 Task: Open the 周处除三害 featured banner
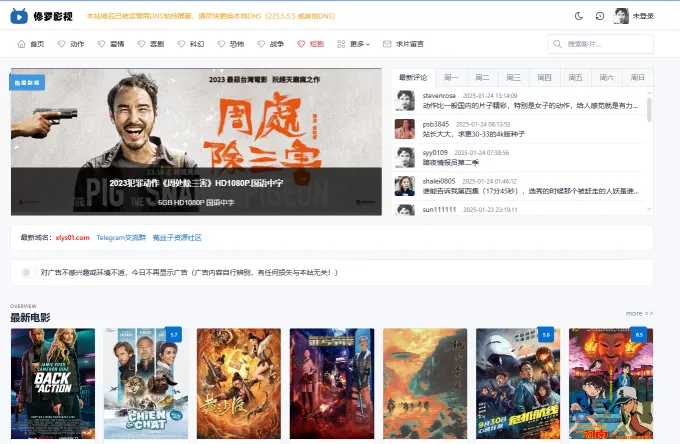[x=196, y=142]
